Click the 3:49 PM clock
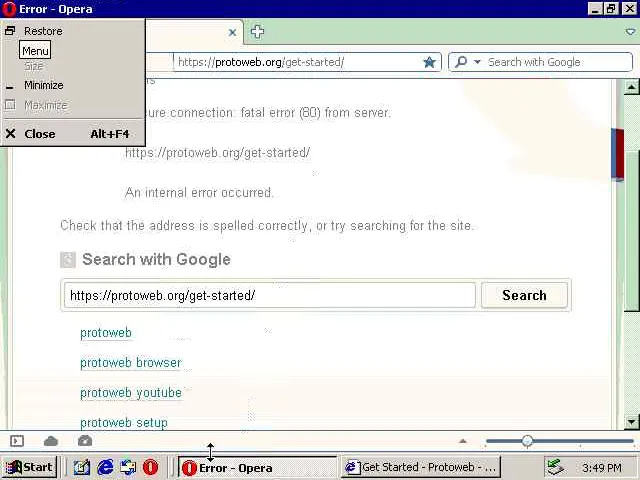 click(x=602, y=468)
